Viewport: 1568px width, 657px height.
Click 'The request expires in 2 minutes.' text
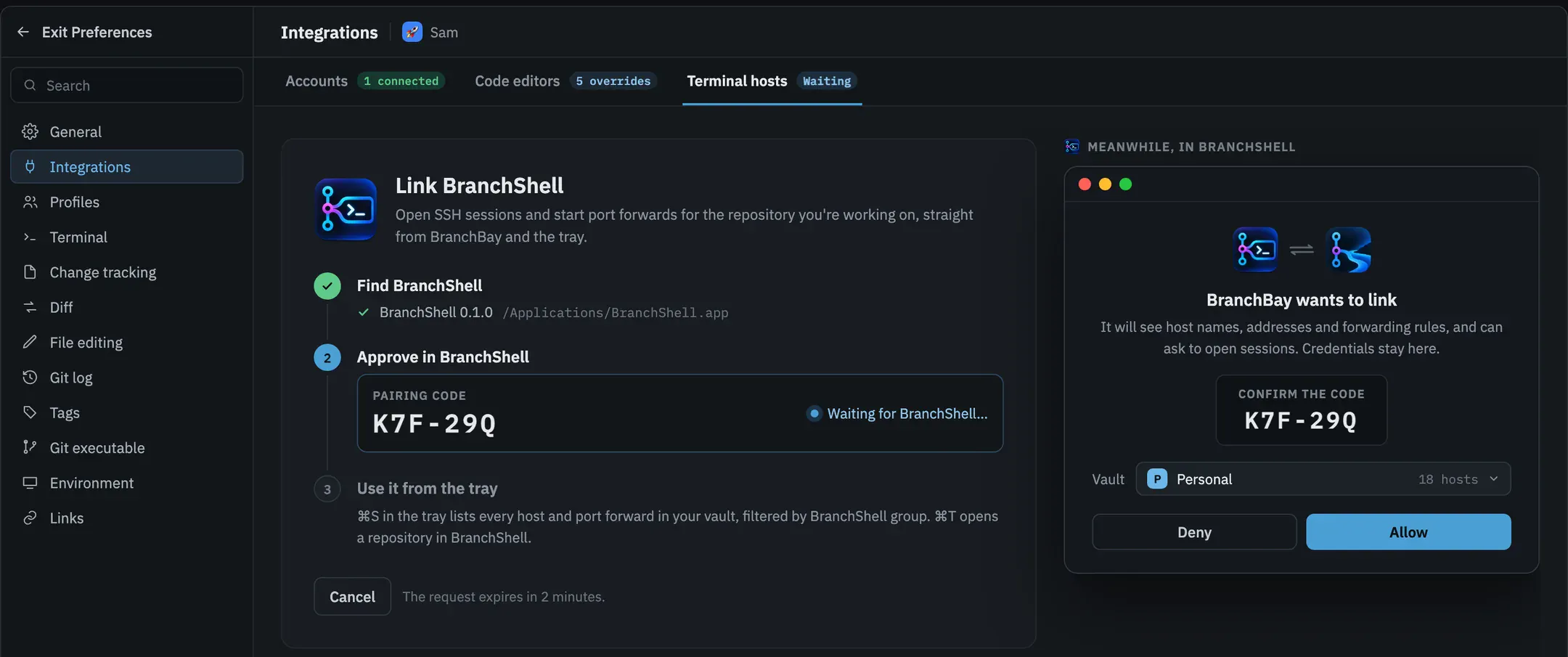[x=504, y=597]
